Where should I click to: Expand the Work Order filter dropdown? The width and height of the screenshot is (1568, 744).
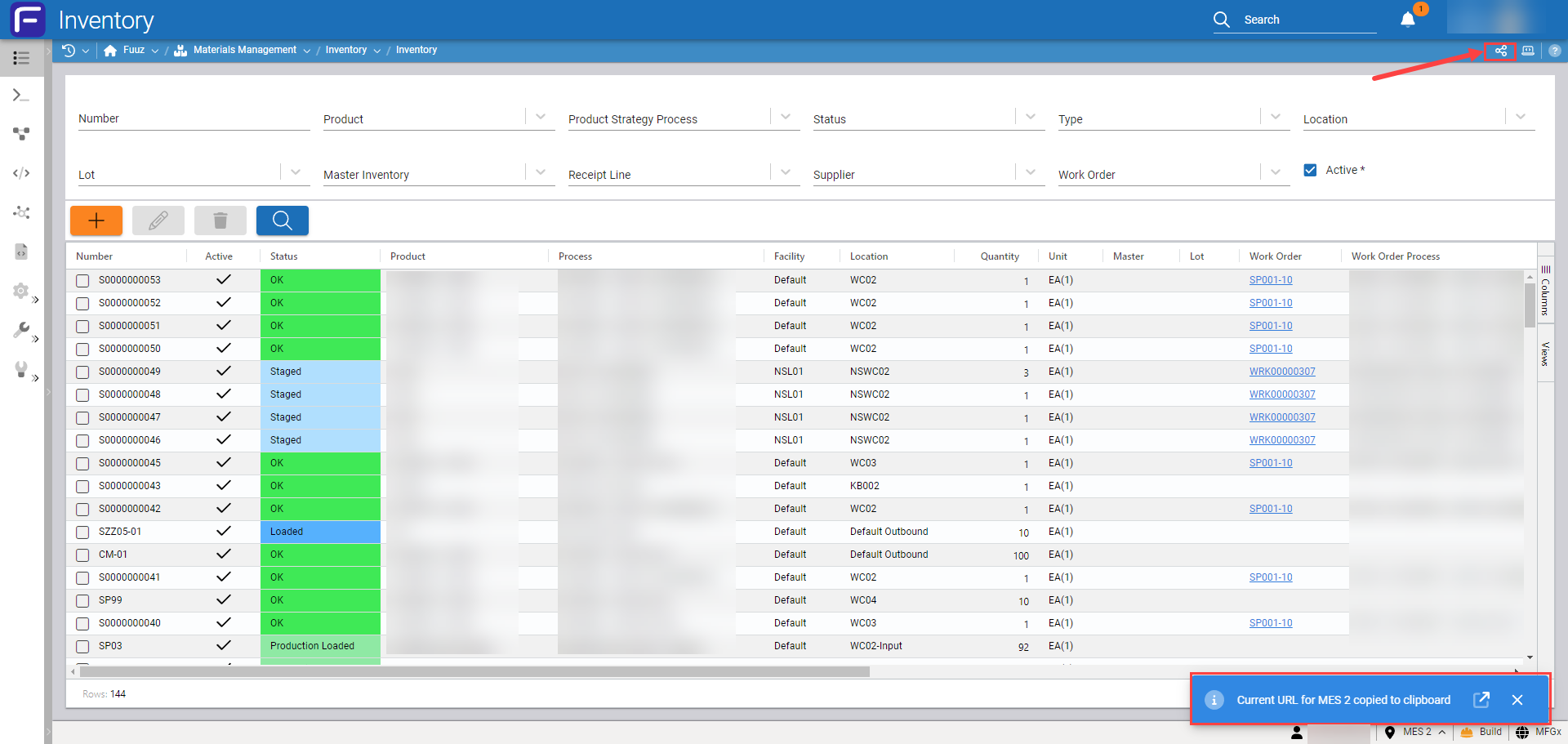[1275, 172]
